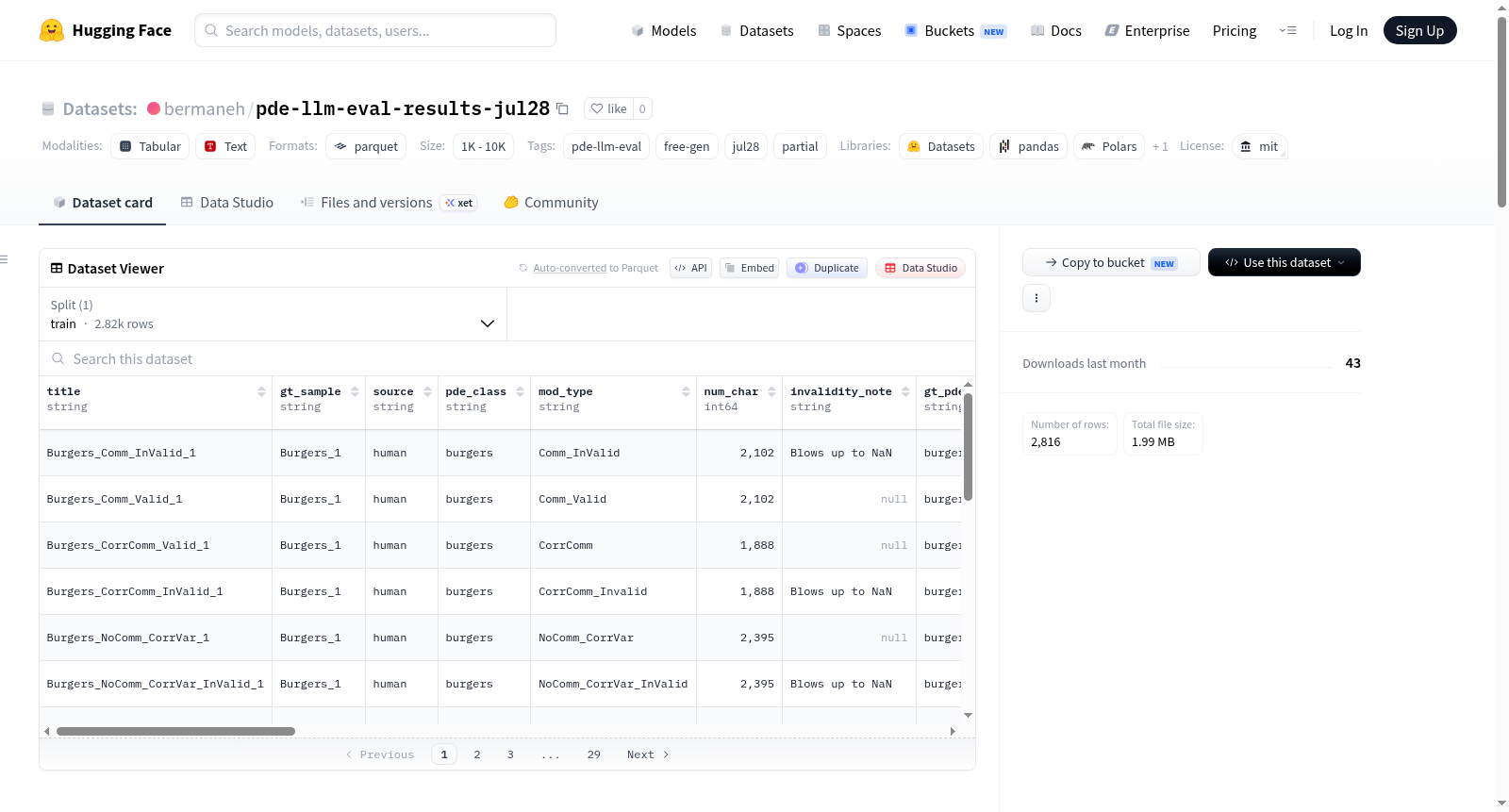Image resolution: width=1509 pixels, height=812 pixels.
Task: Go to Spaces in the navigation
Action: tap(849, 30)
